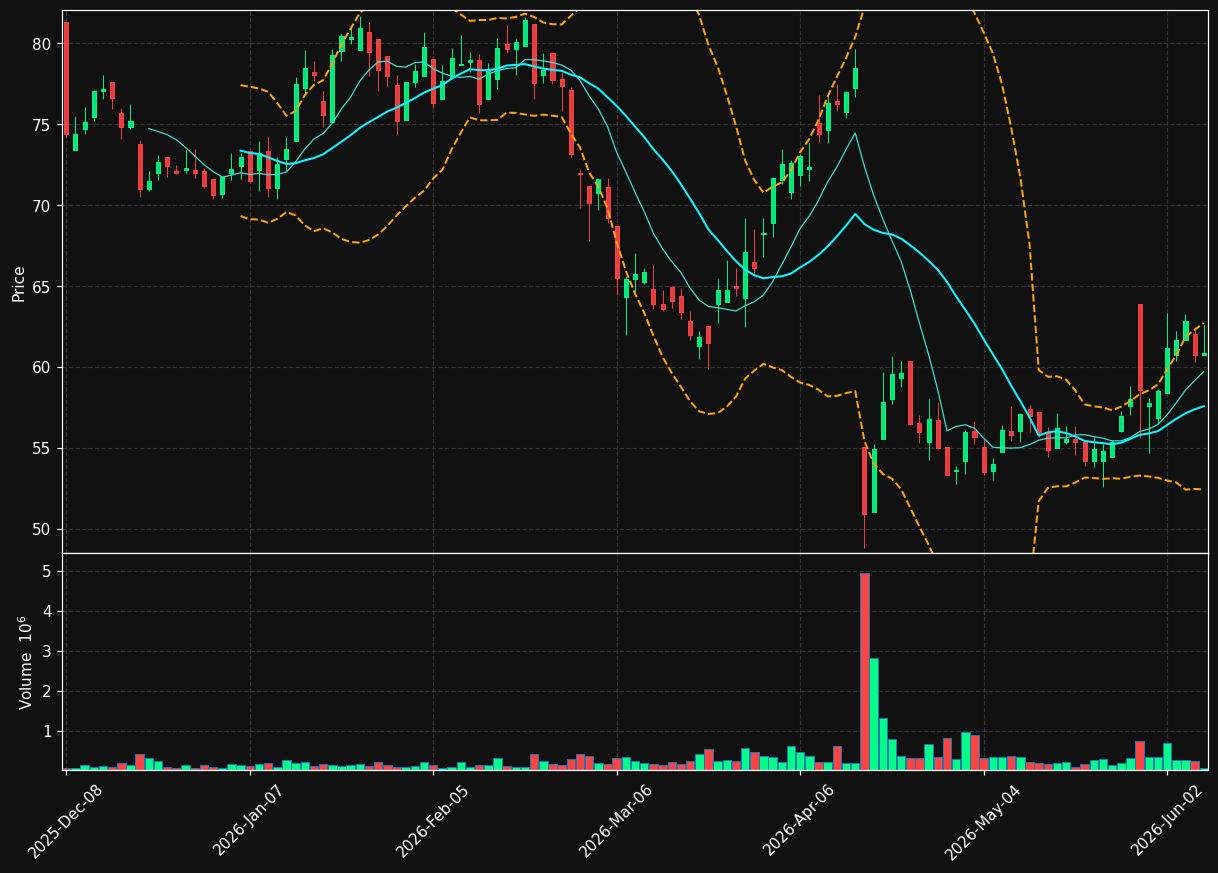Select the 2026-Mar-06 date label
This screenshot has width=1218, height=873.
(616, 821)
